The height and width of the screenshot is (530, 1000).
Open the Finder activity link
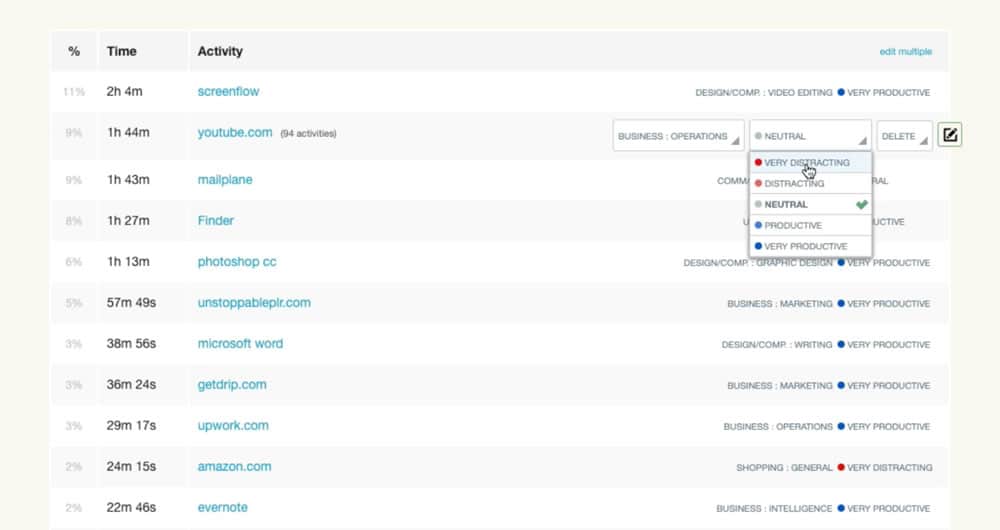tap(216, 221)
